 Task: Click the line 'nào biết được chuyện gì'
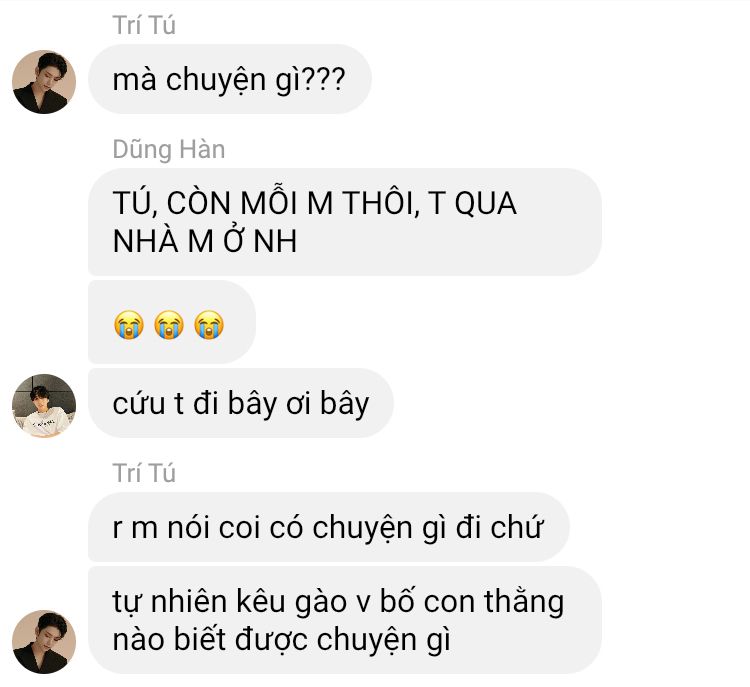coord(282,640)
